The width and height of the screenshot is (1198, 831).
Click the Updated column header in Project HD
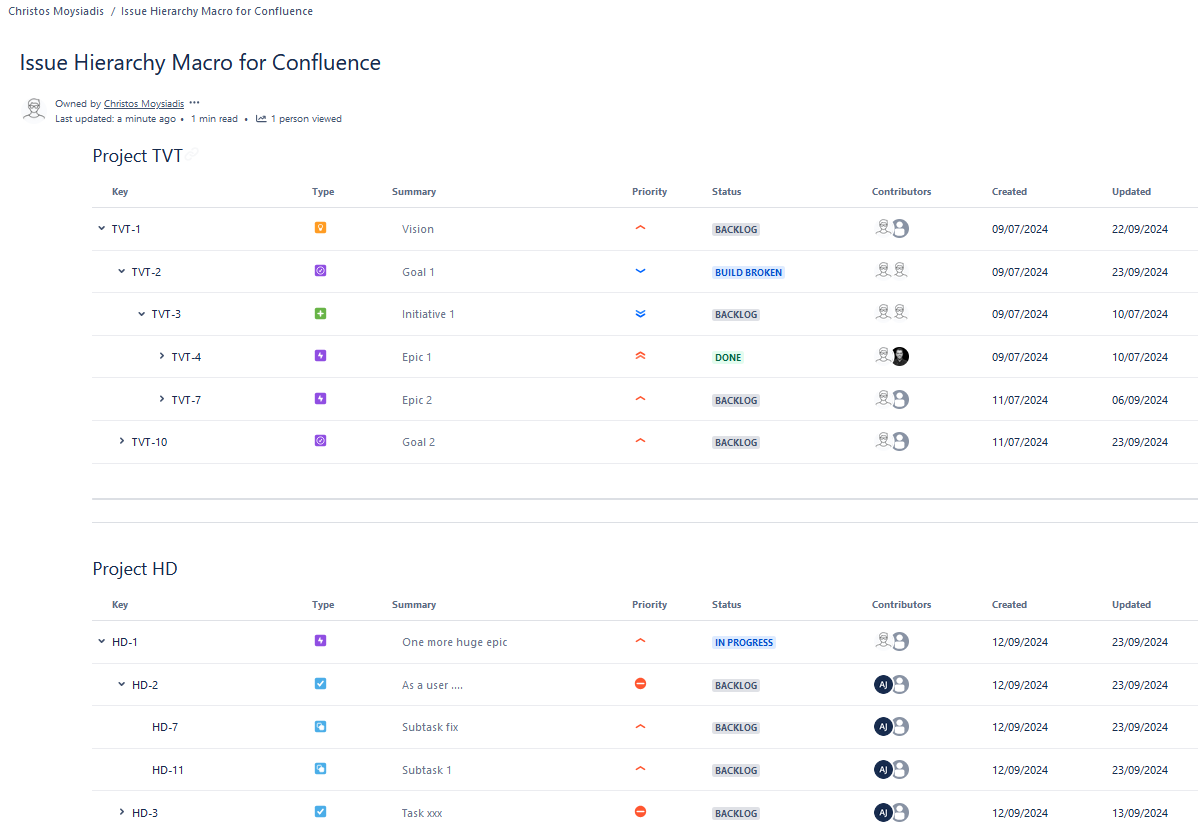[x=1132, y=604]
